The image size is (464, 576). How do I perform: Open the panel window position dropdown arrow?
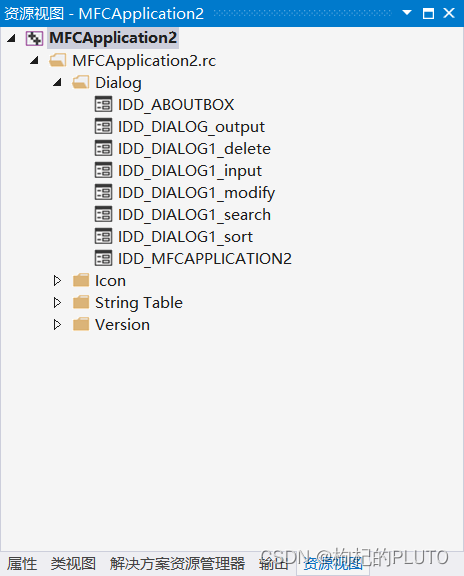(x=407, y=13)
